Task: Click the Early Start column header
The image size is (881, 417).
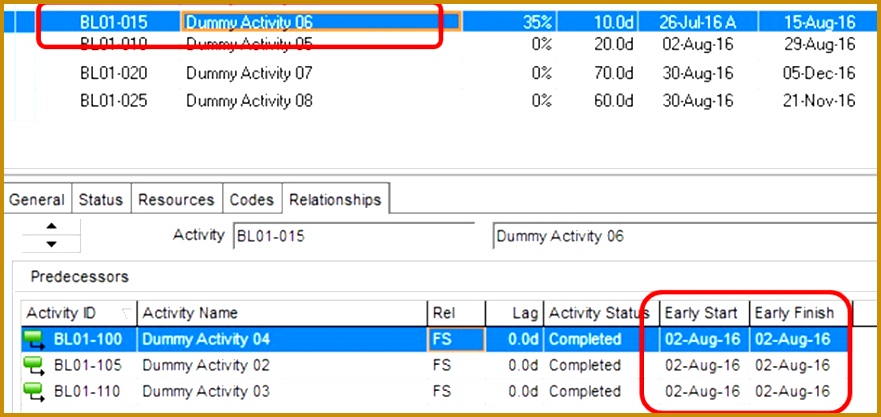Action: point(705,313)
